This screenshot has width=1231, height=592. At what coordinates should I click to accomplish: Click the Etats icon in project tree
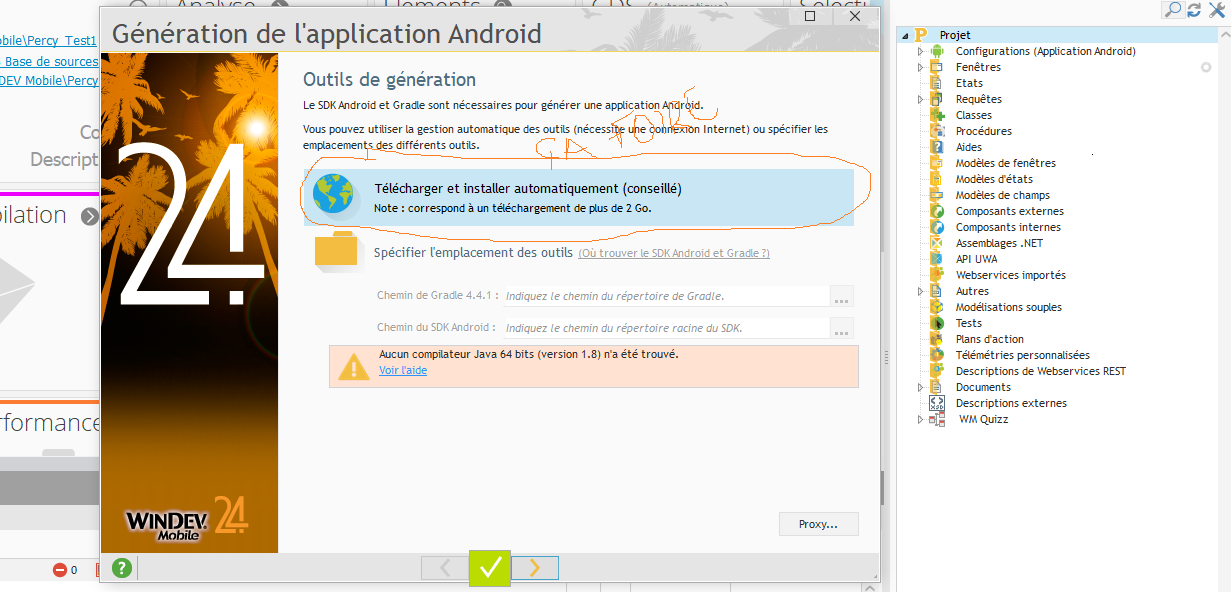(937, 83)
